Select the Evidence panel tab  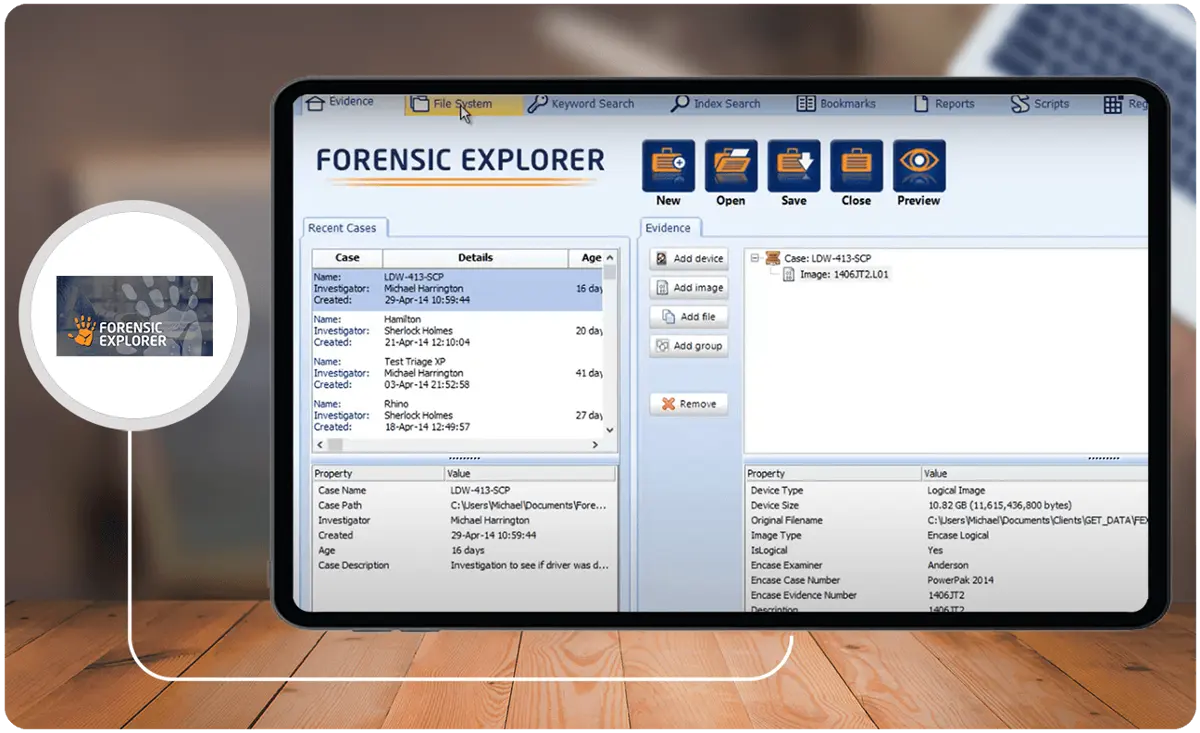coord(668,228)
